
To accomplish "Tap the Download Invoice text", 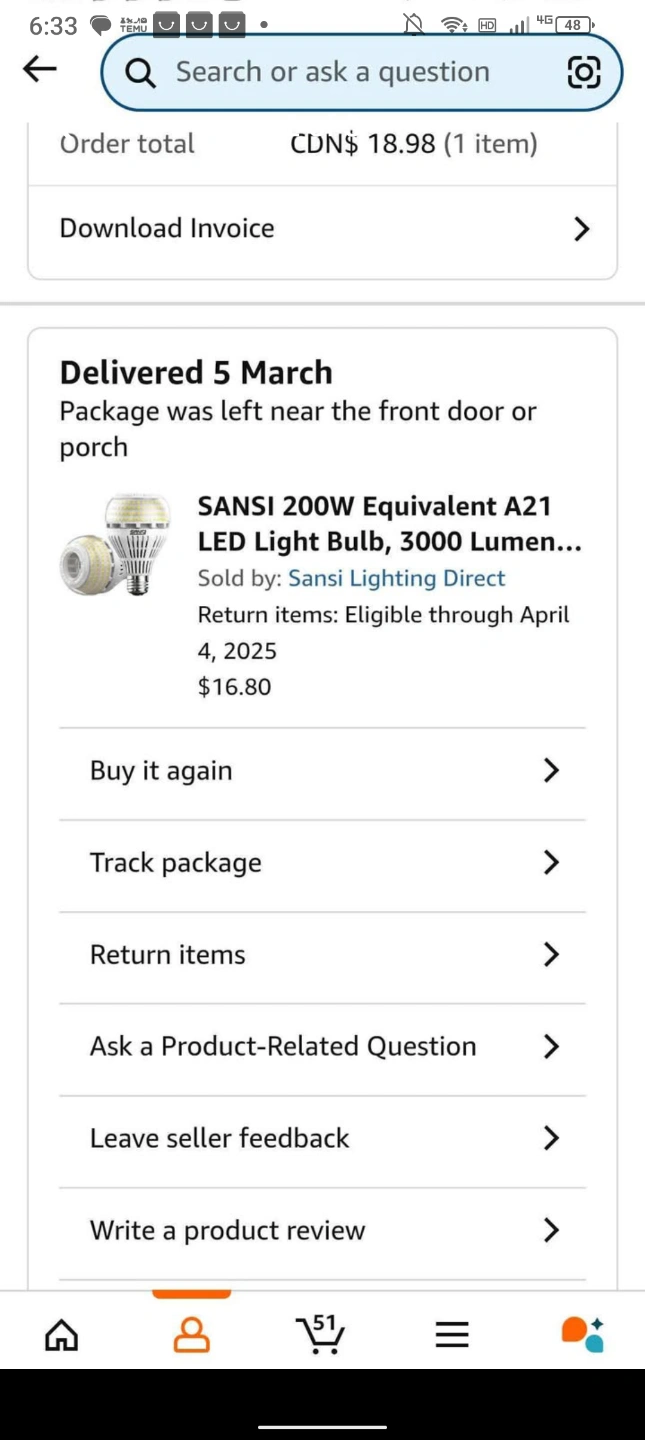I will [167, 229].
